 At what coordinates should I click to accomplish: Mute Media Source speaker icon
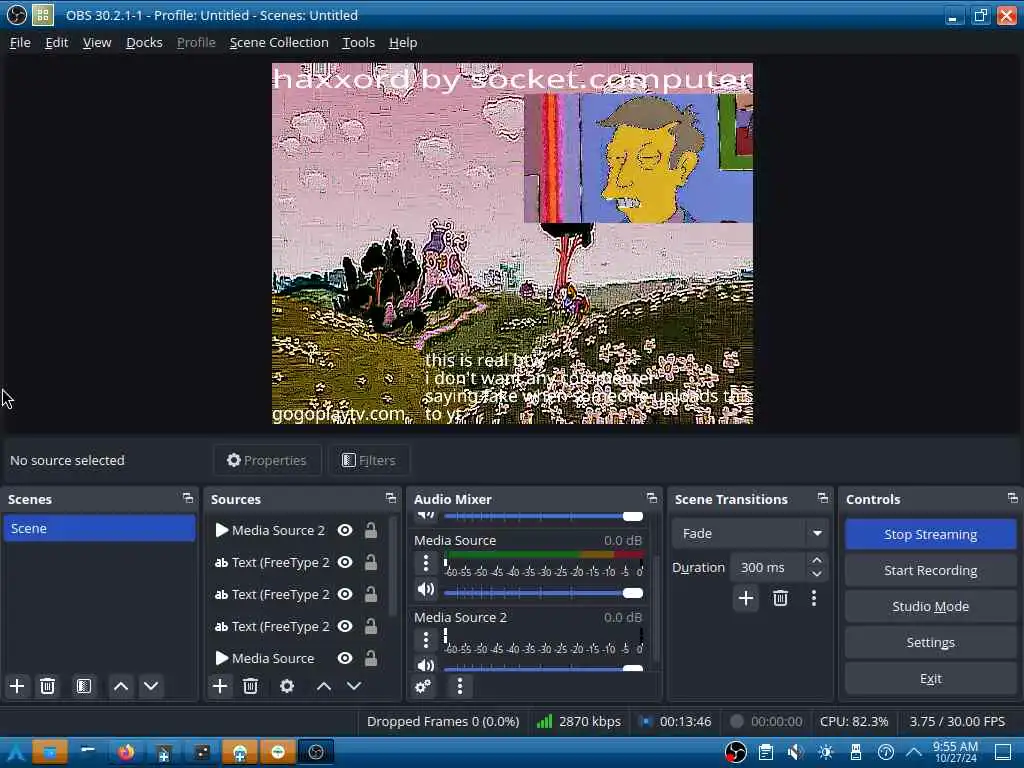426,590
